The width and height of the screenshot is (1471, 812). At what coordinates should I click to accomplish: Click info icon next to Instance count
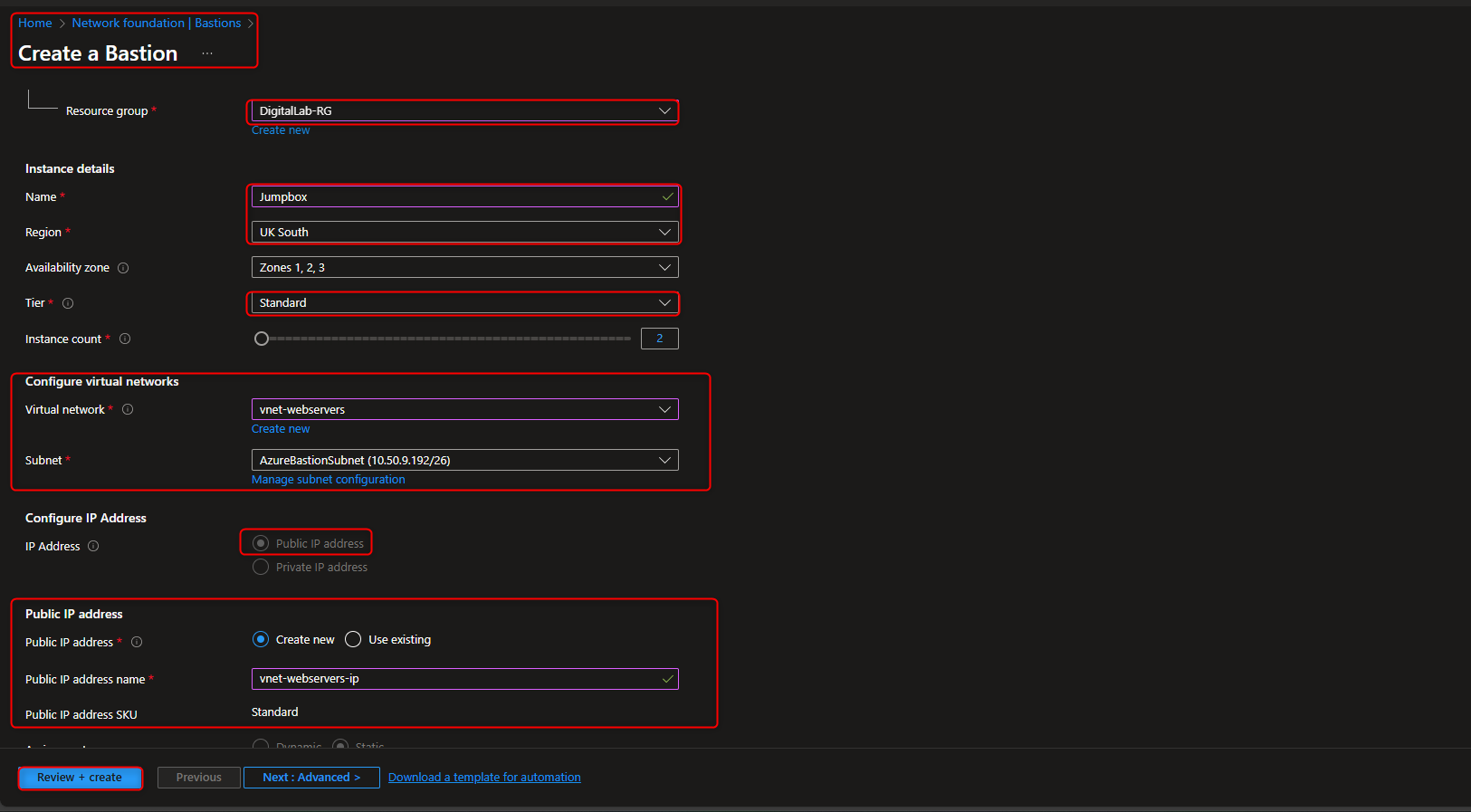(125, 339)
